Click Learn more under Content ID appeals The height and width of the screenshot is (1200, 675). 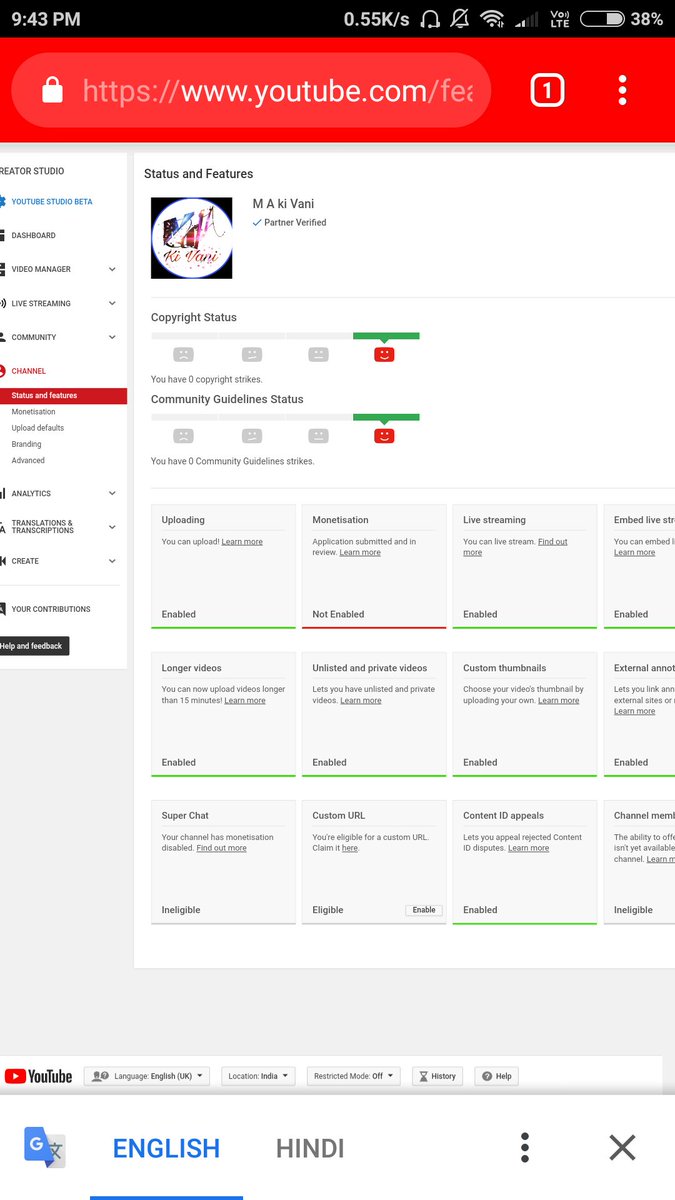point(528,848)
